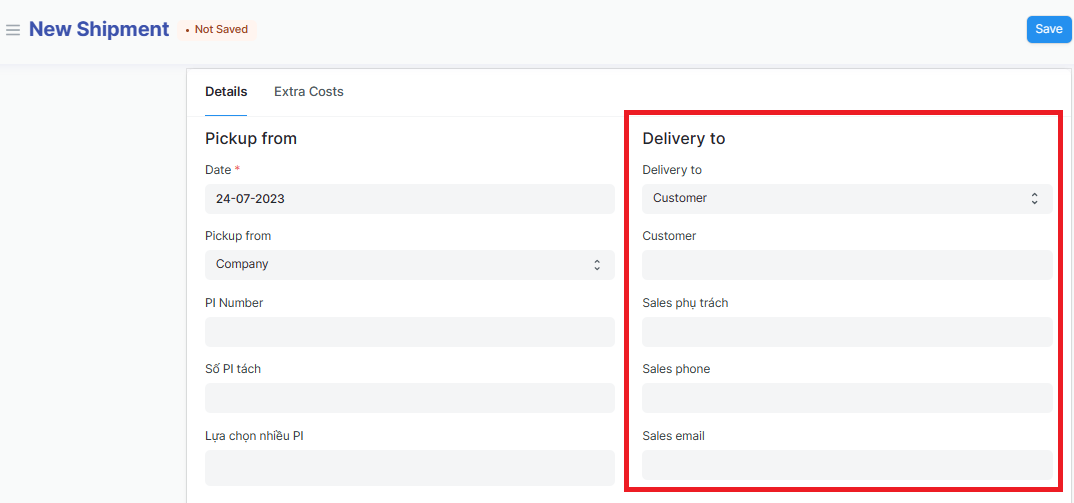Click the bold Delivery to section heading

point(683,139)
